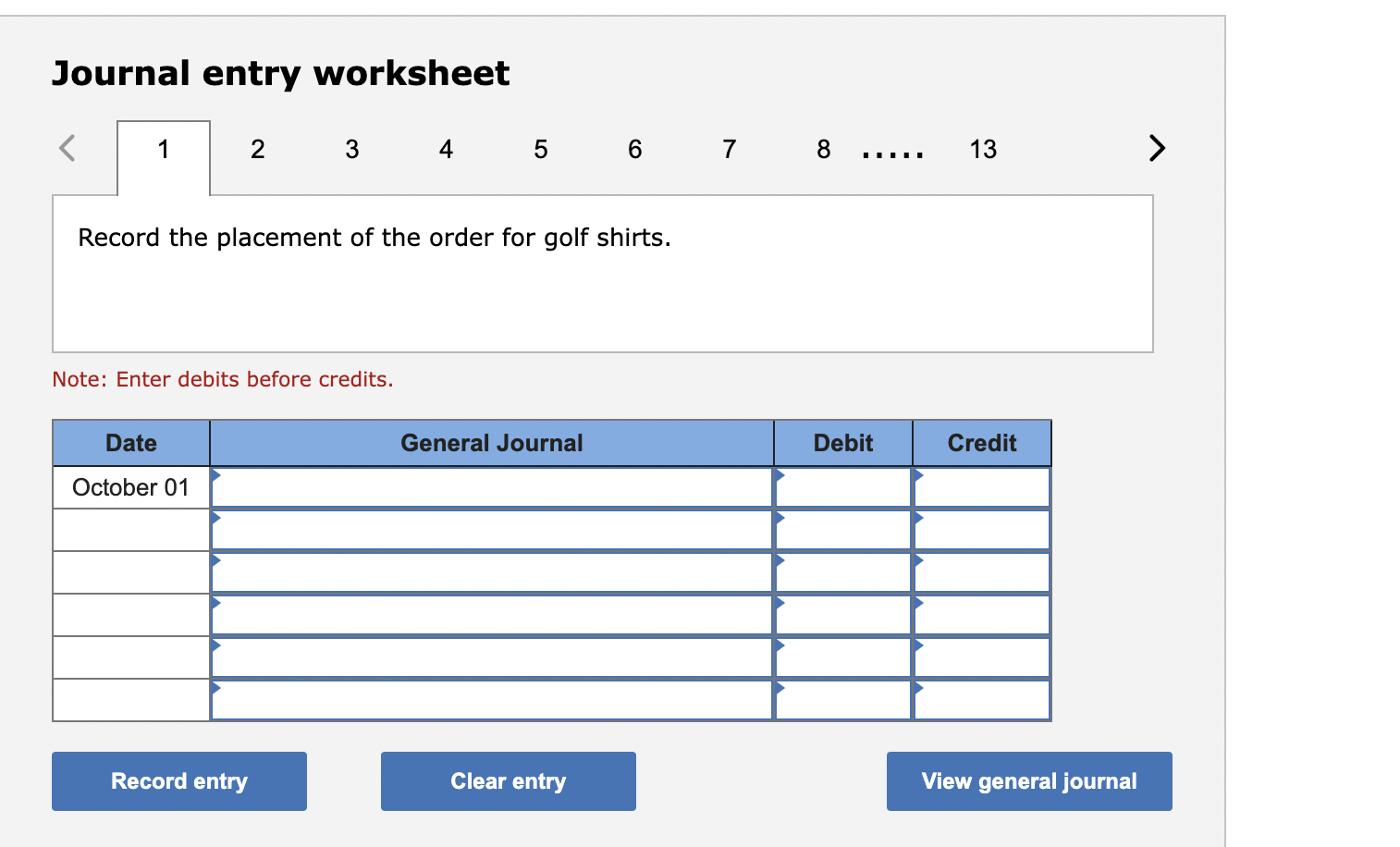
Task: Open the View general journal page
Action: pyautogui.click(x=1028, y=780)
